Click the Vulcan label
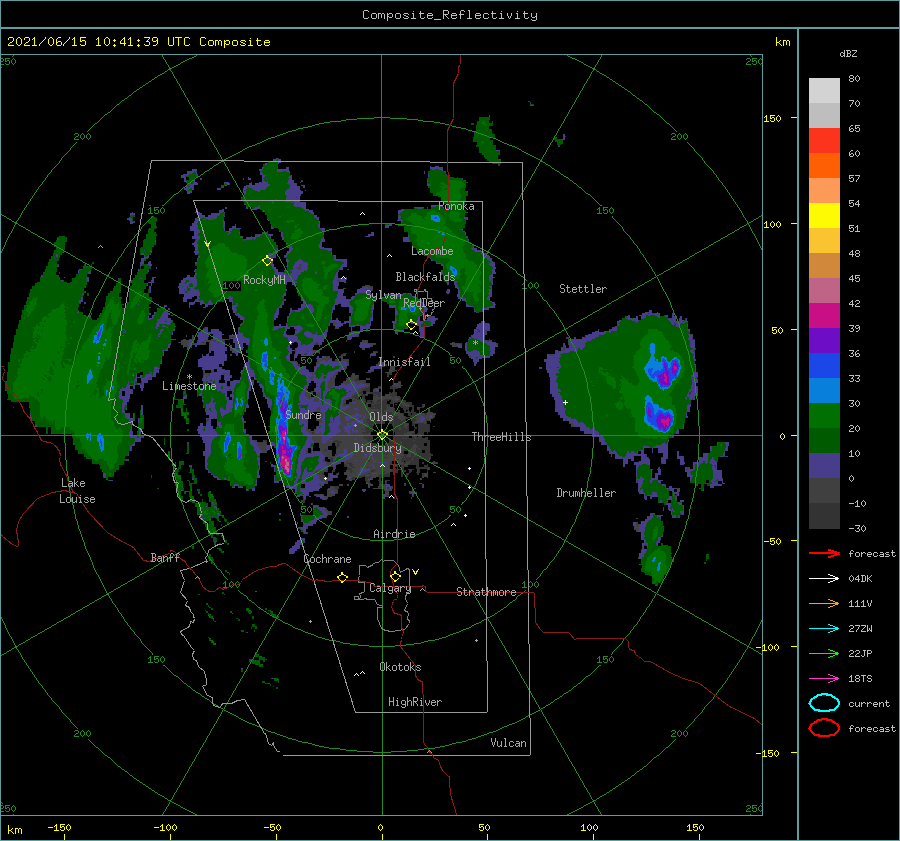 point(508,743)
